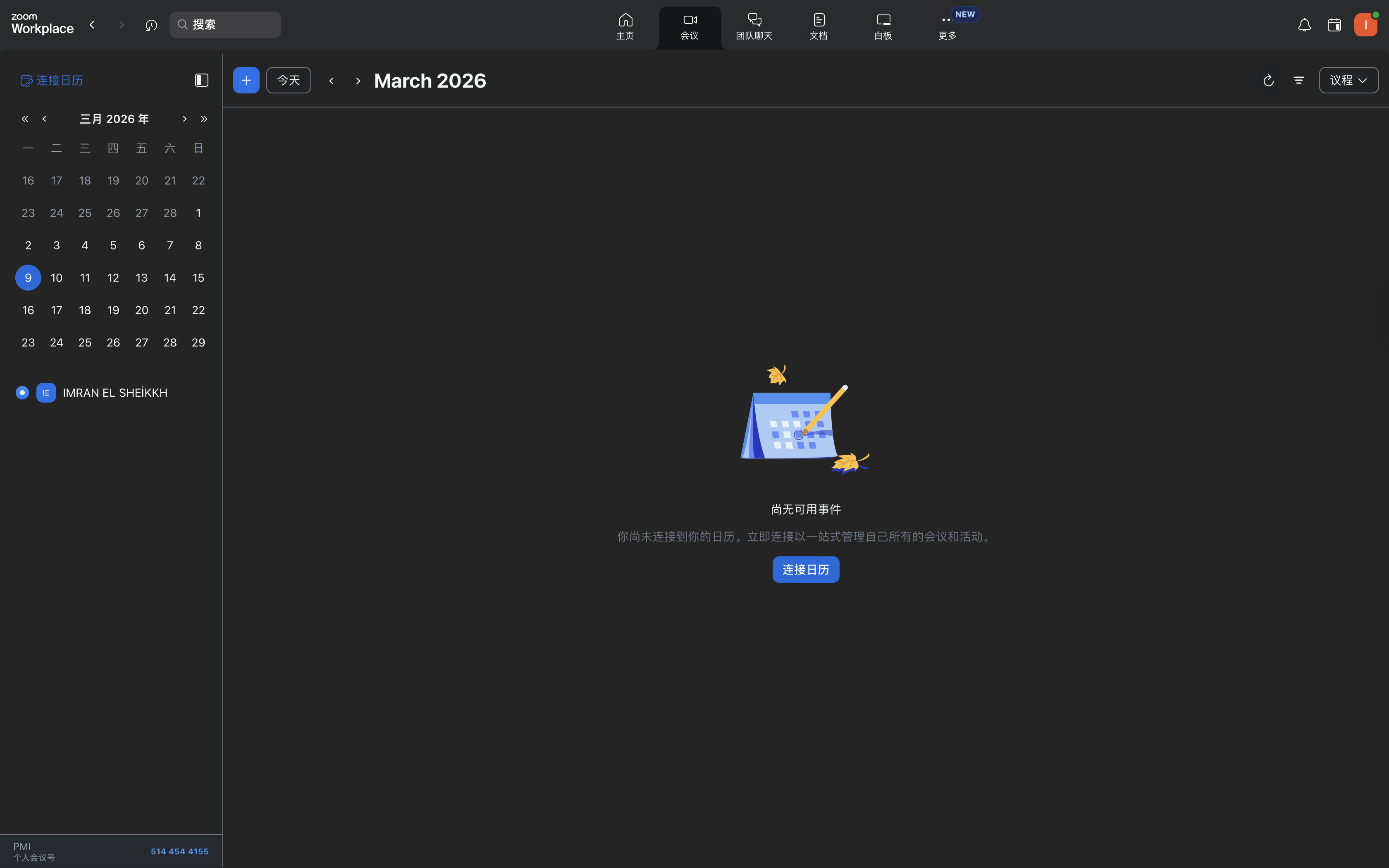Image resolution: width=1389 pixels, height=868 pixels.
Task: Select March 18 in mini calendar
Action: (x=85, y=310)
